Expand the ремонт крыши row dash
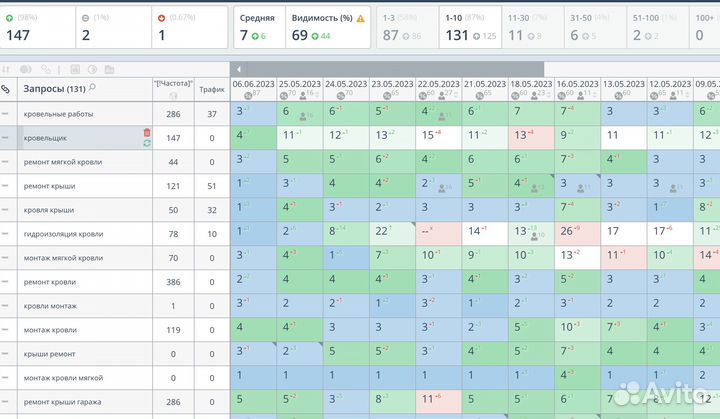Image resolution: width=720 pixels, height=419 pixels. tap(6, 186)
